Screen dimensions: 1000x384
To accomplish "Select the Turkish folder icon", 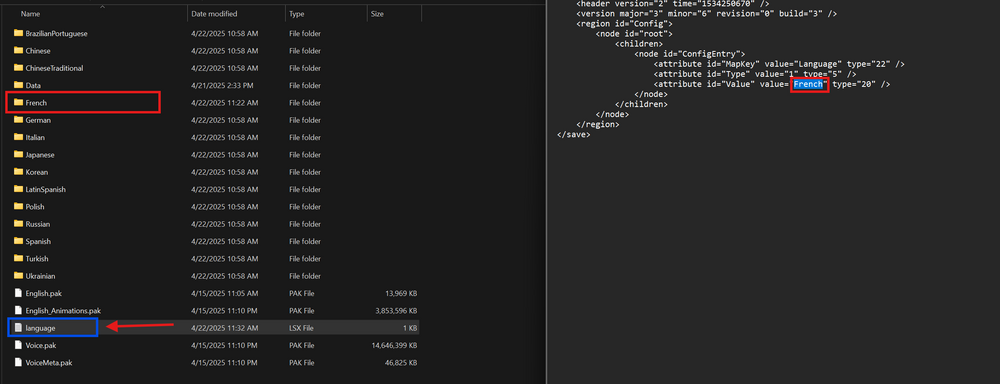I will [x=18, y=258].
